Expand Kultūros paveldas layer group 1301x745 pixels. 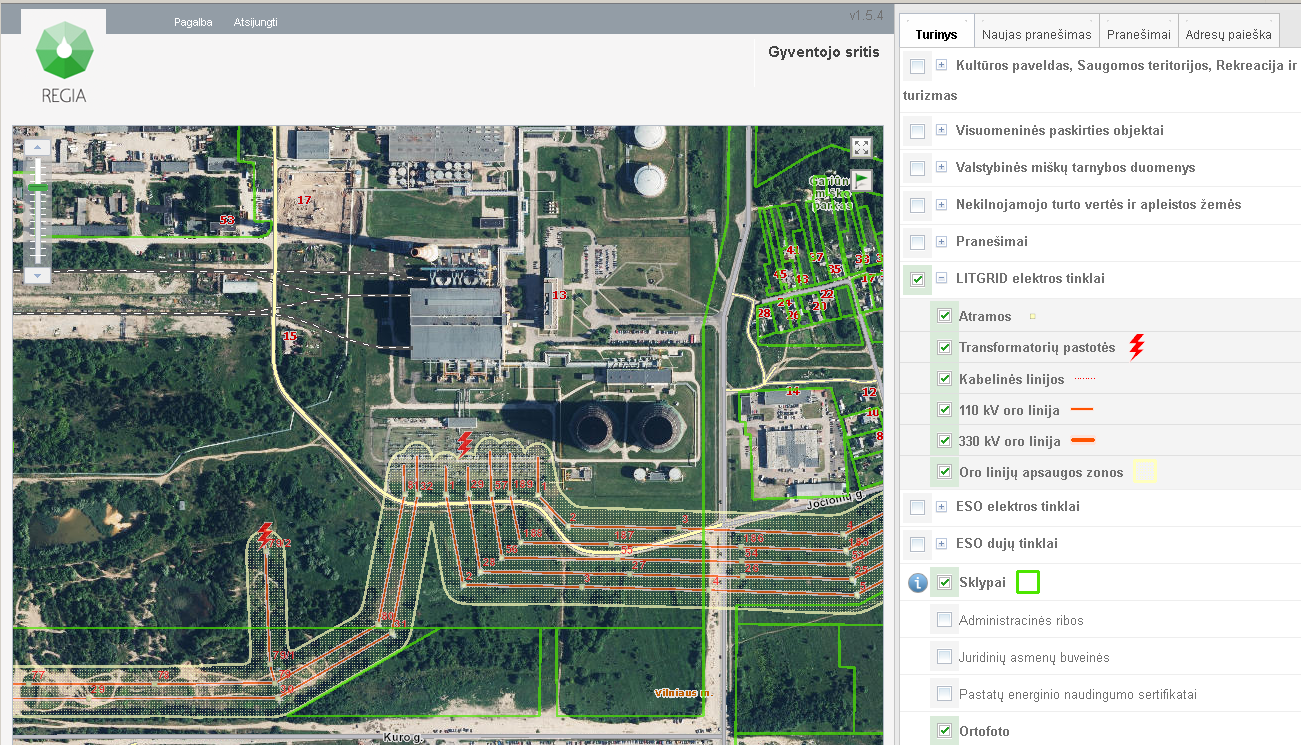click(x=941, y=66)
